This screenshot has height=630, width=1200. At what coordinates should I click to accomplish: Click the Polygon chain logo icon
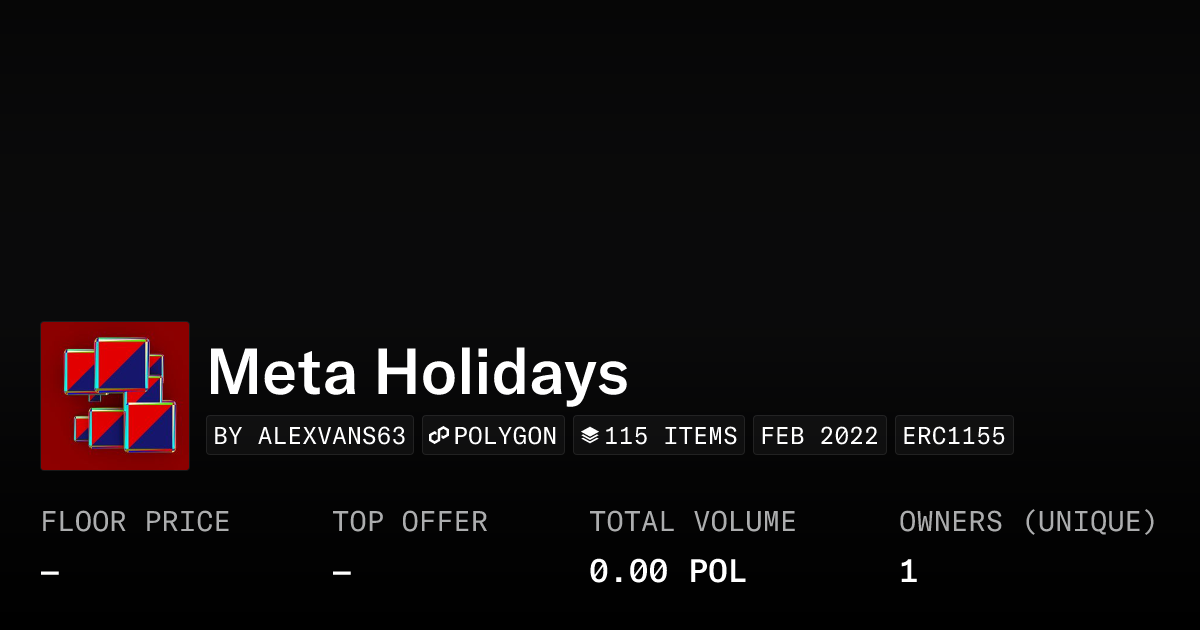click(x=439, y=436)
